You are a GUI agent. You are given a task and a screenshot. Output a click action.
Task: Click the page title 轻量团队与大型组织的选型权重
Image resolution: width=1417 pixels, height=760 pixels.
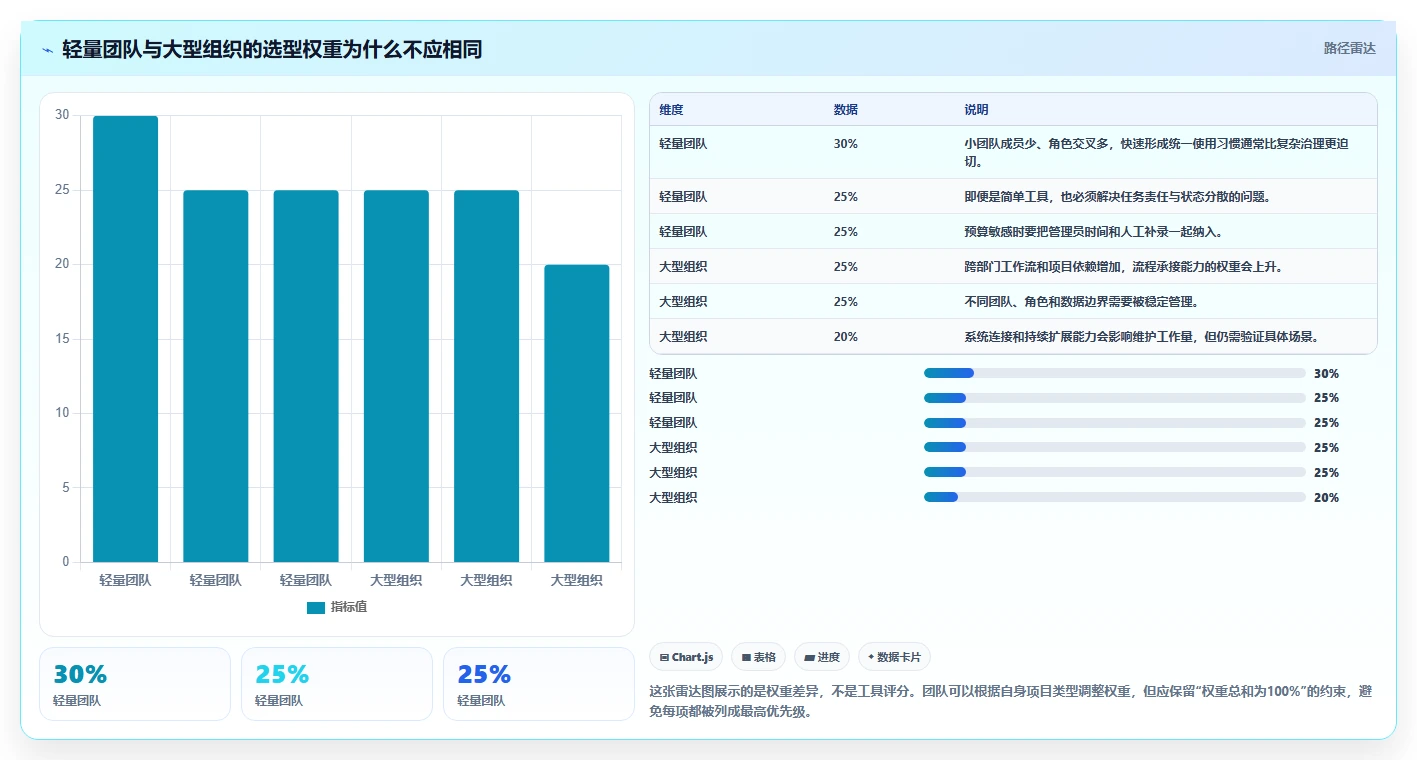tap(272, 49)
